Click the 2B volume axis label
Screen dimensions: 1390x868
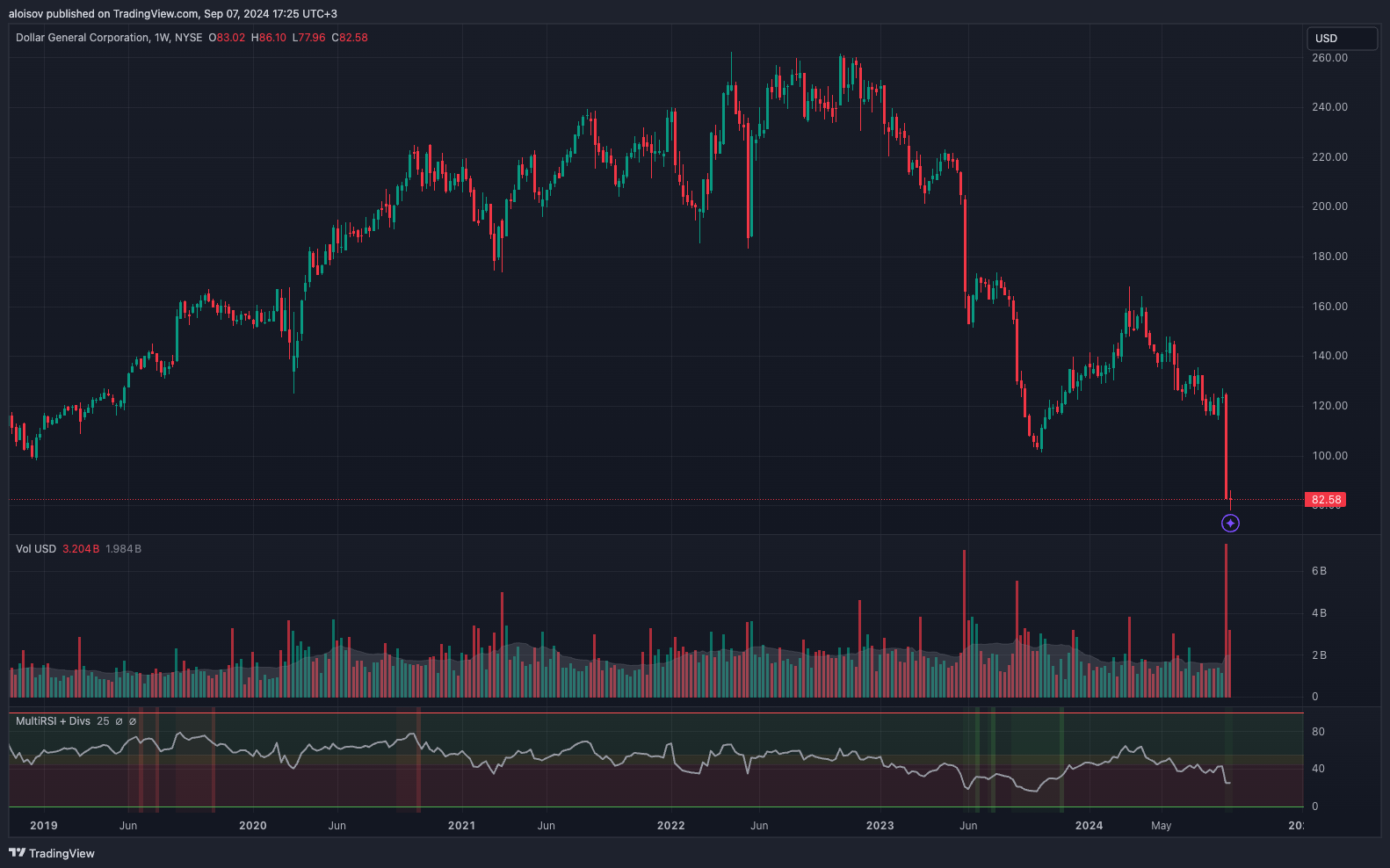pyautogui.click(x=1319, y=655)
